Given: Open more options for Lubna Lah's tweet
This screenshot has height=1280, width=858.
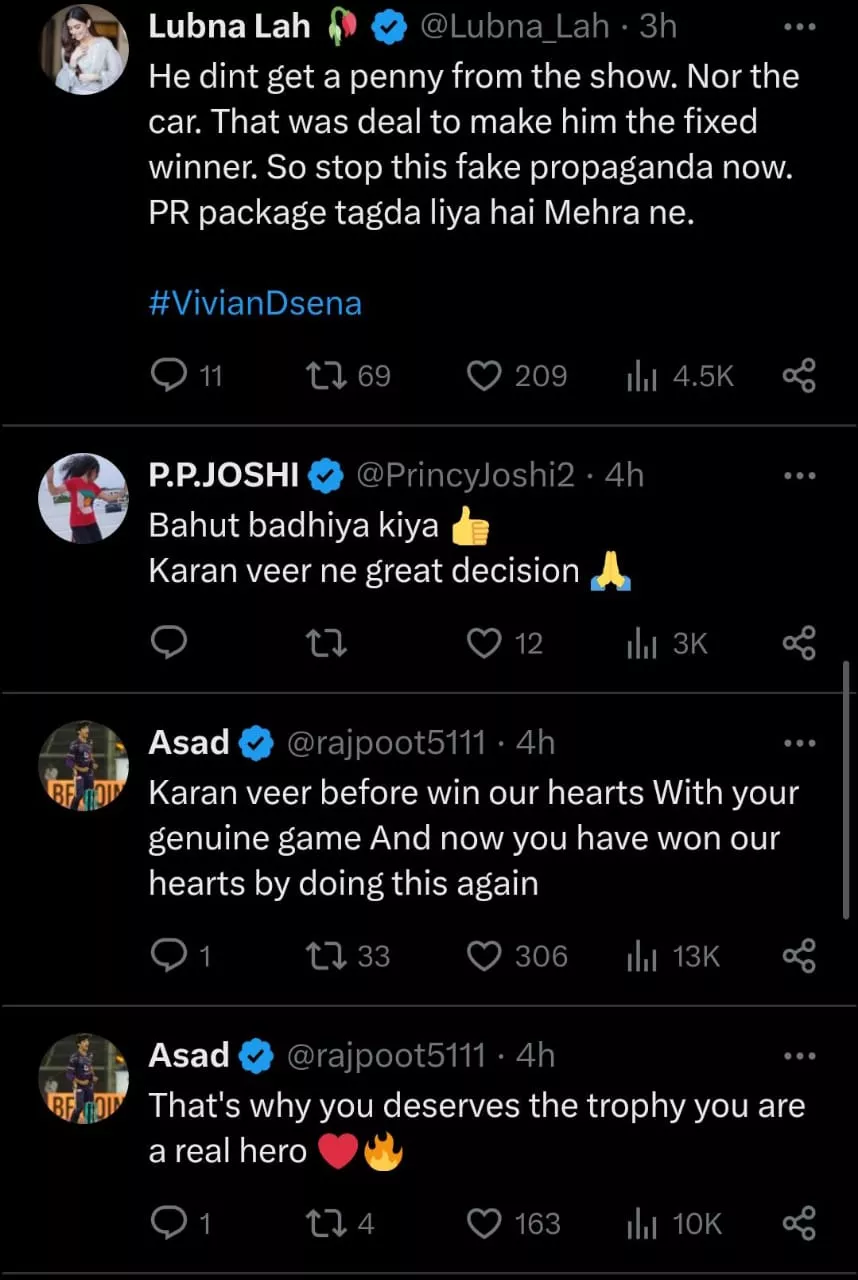Looking at the screenshot, I should [x=799, y=27].
